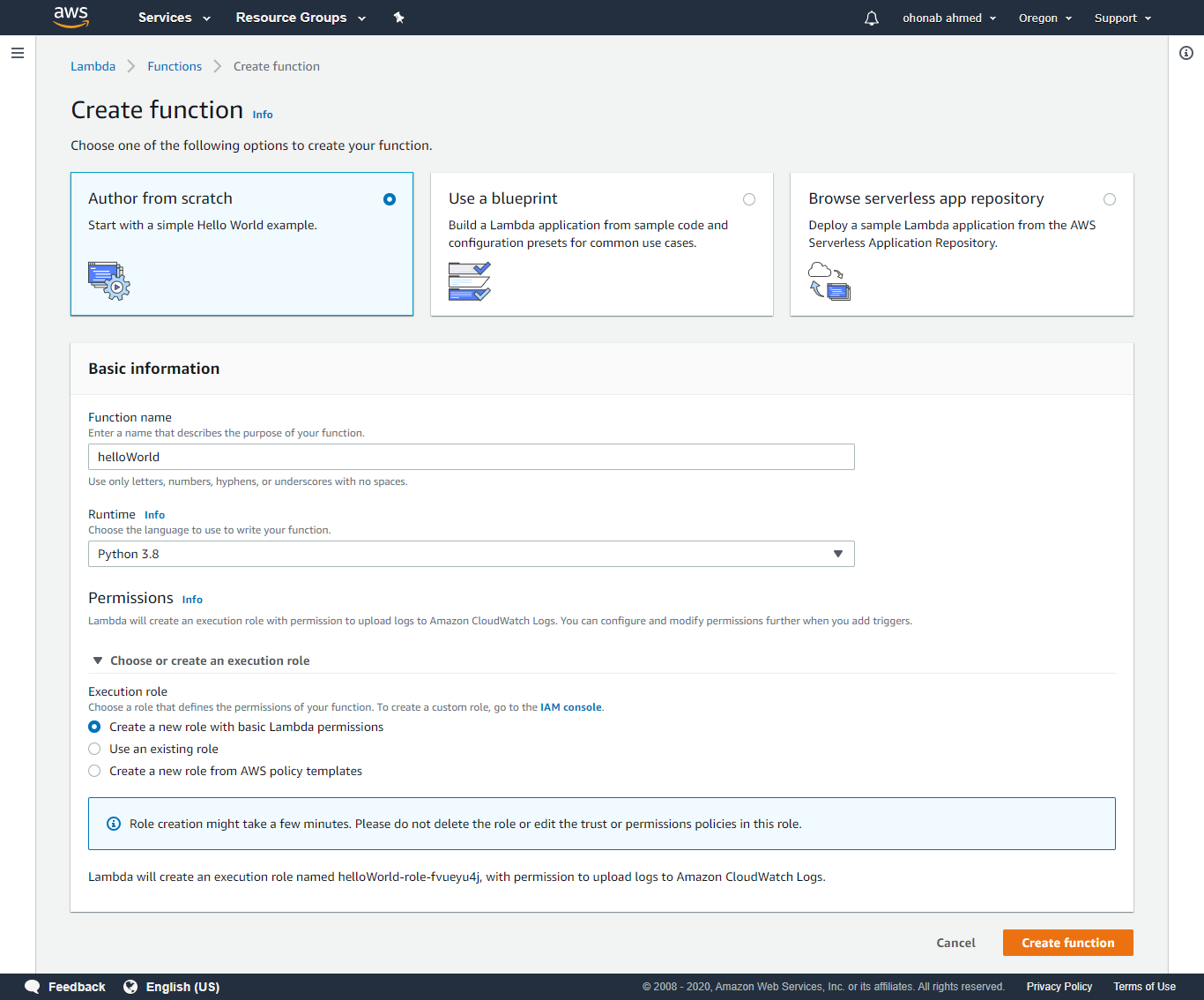Image resolution: width=1204 pixels, height=1000 pixels.
Task: Click Info link next to Create function heading
Action: coord(263,115)
